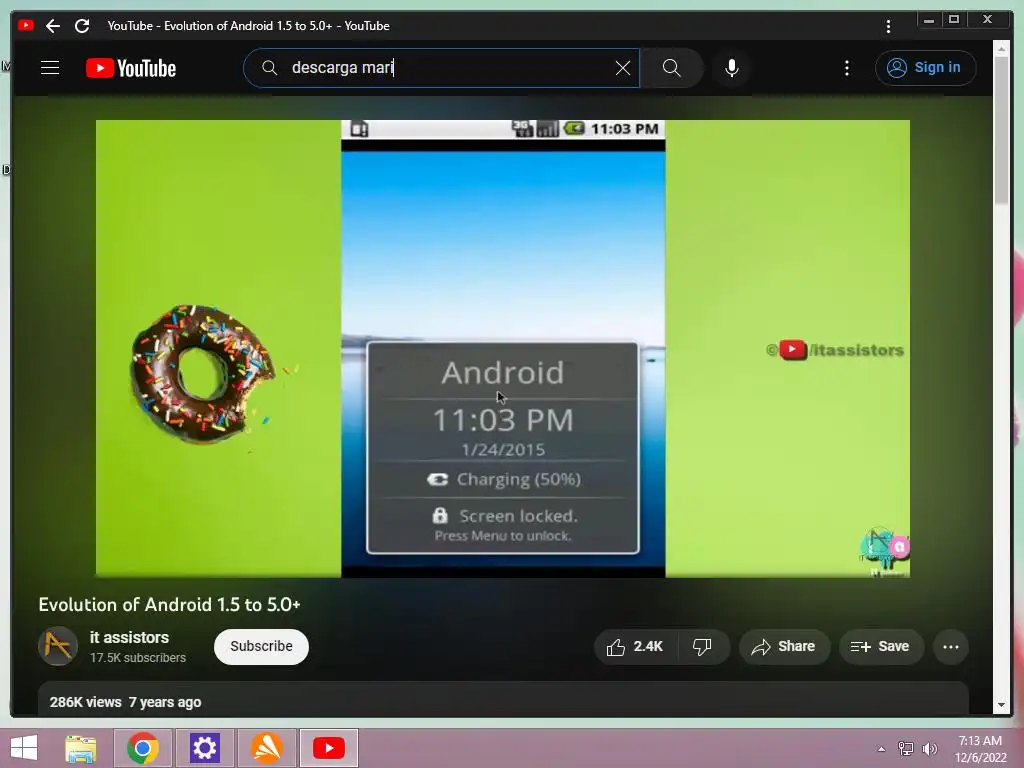Click the page scrollbar thumb
The image size is (1024, 768).
pos(1001,131)
